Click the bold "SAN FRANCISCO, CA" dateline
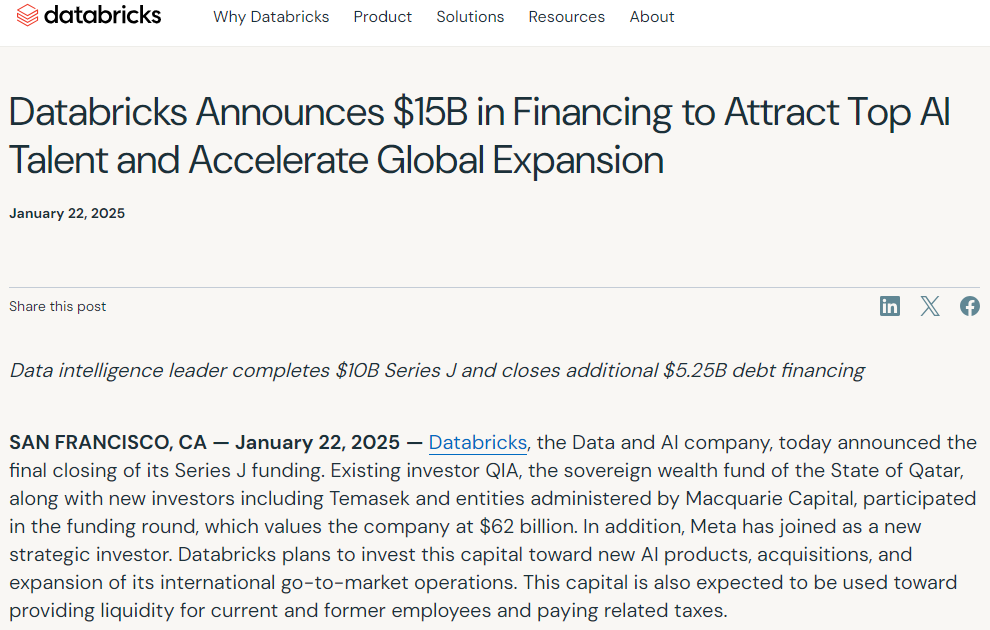The height and width of the screenshot is (630, 990). 107,442
